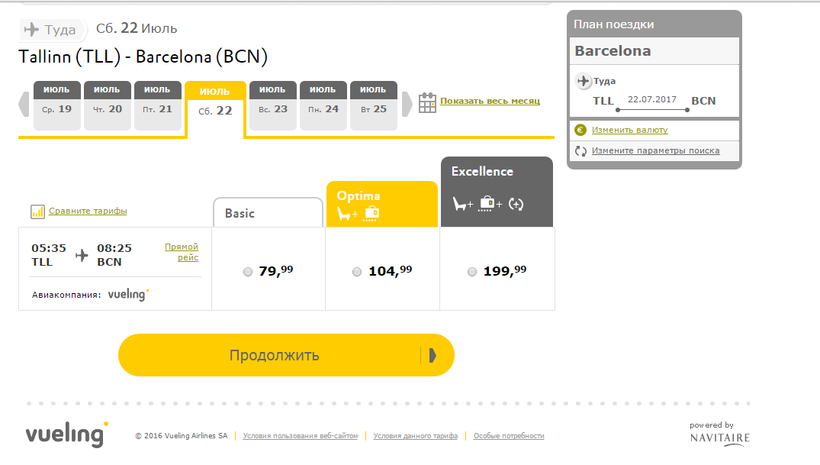Click the calendar icon beside show whole month
This screenshot has height=465, width=820.
click(x=427, y=102)
